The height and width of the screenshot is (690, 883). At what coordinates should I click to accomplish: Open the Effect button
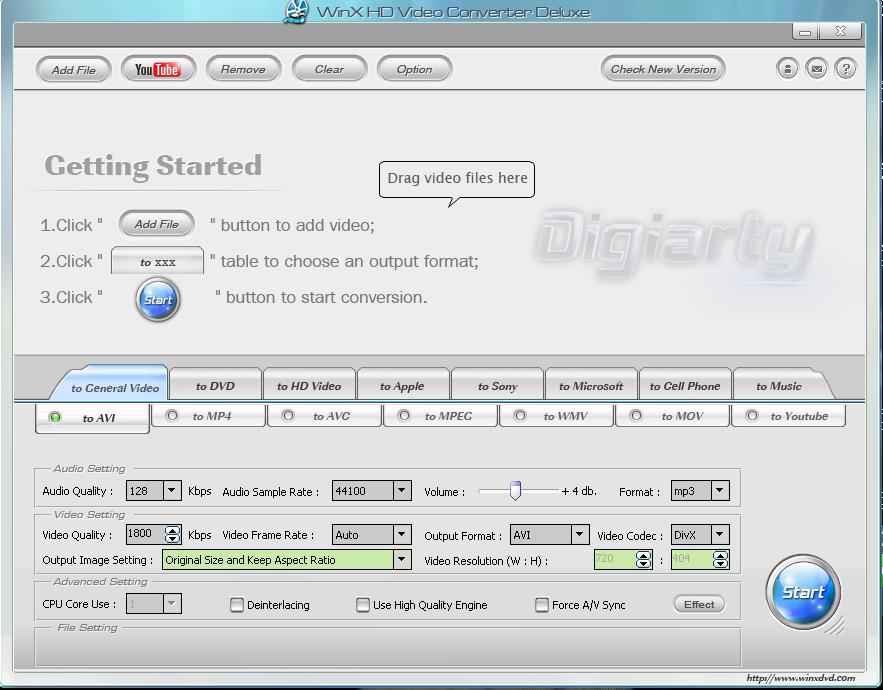(699, 604)
